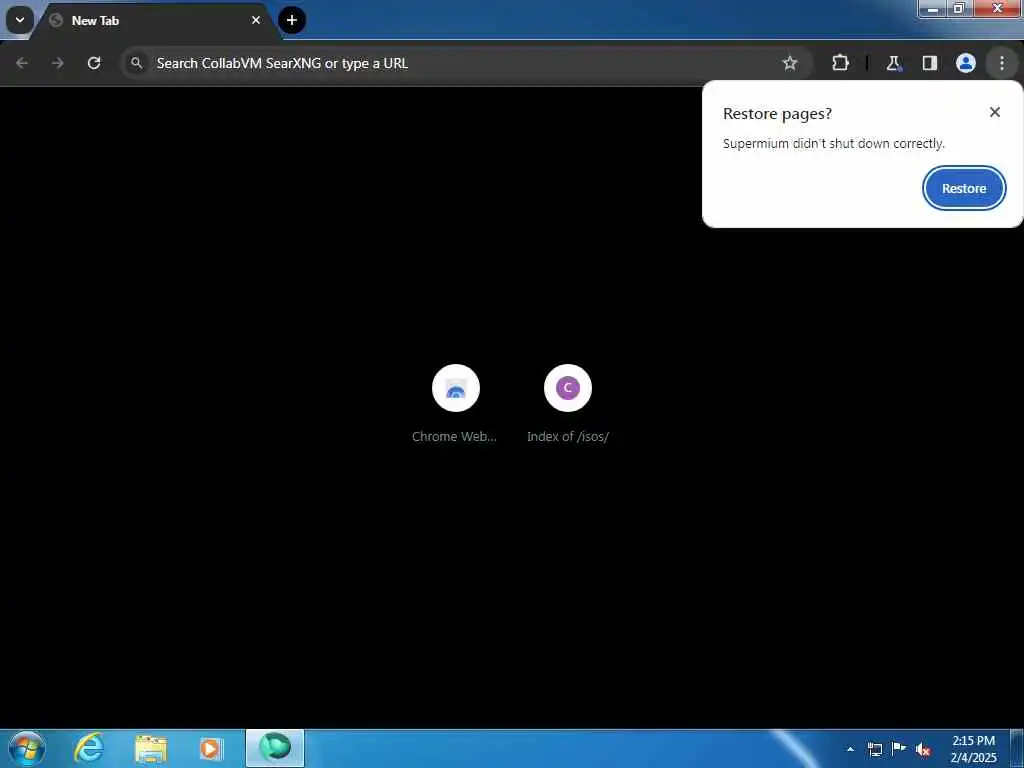
Task: Open the tab search dropdown arrow
Action: 20,20
